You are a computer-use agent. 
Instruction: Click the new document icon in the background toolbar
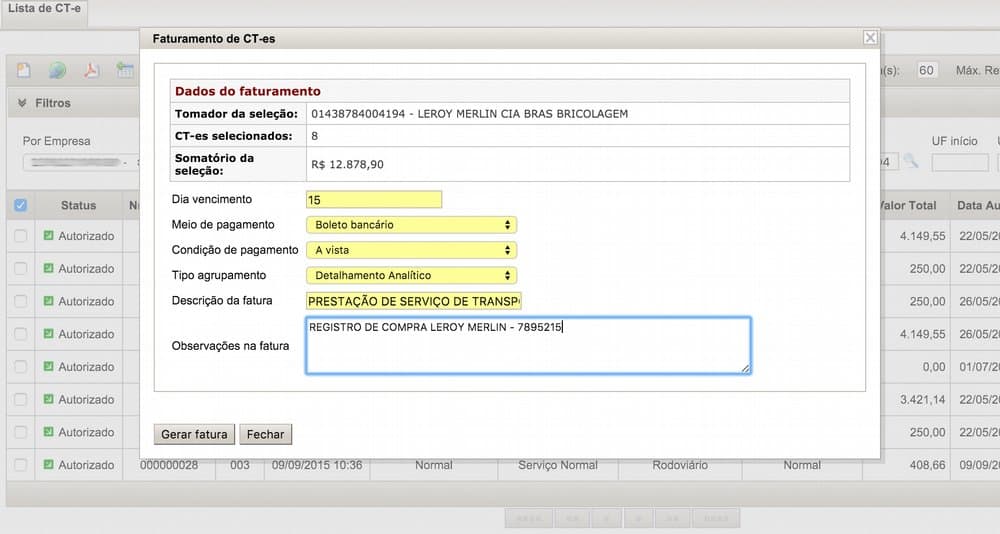click(x=24, y=70)
